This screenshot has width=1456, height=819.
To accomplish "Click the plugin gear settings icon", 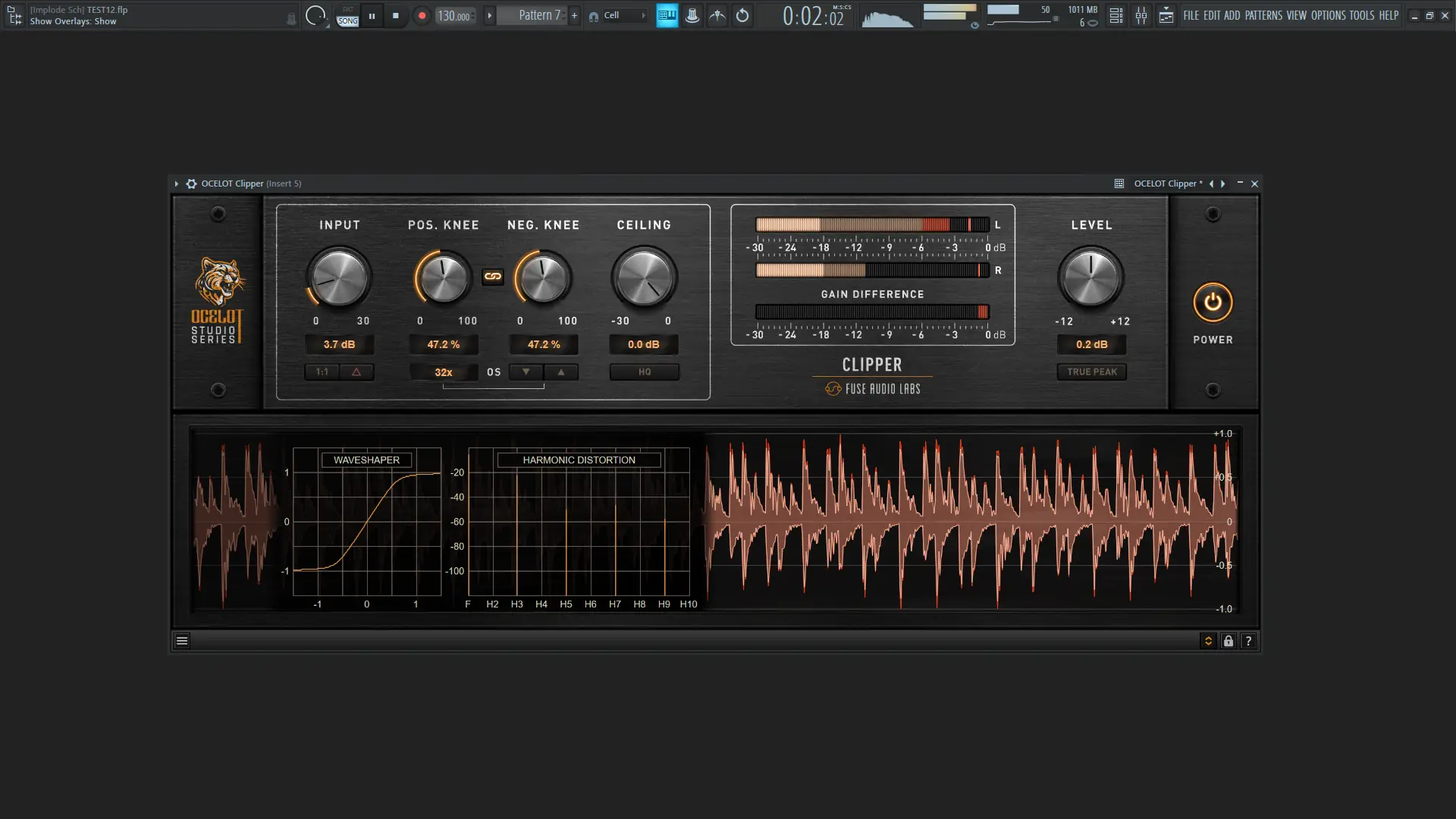I will pos(191,184).
